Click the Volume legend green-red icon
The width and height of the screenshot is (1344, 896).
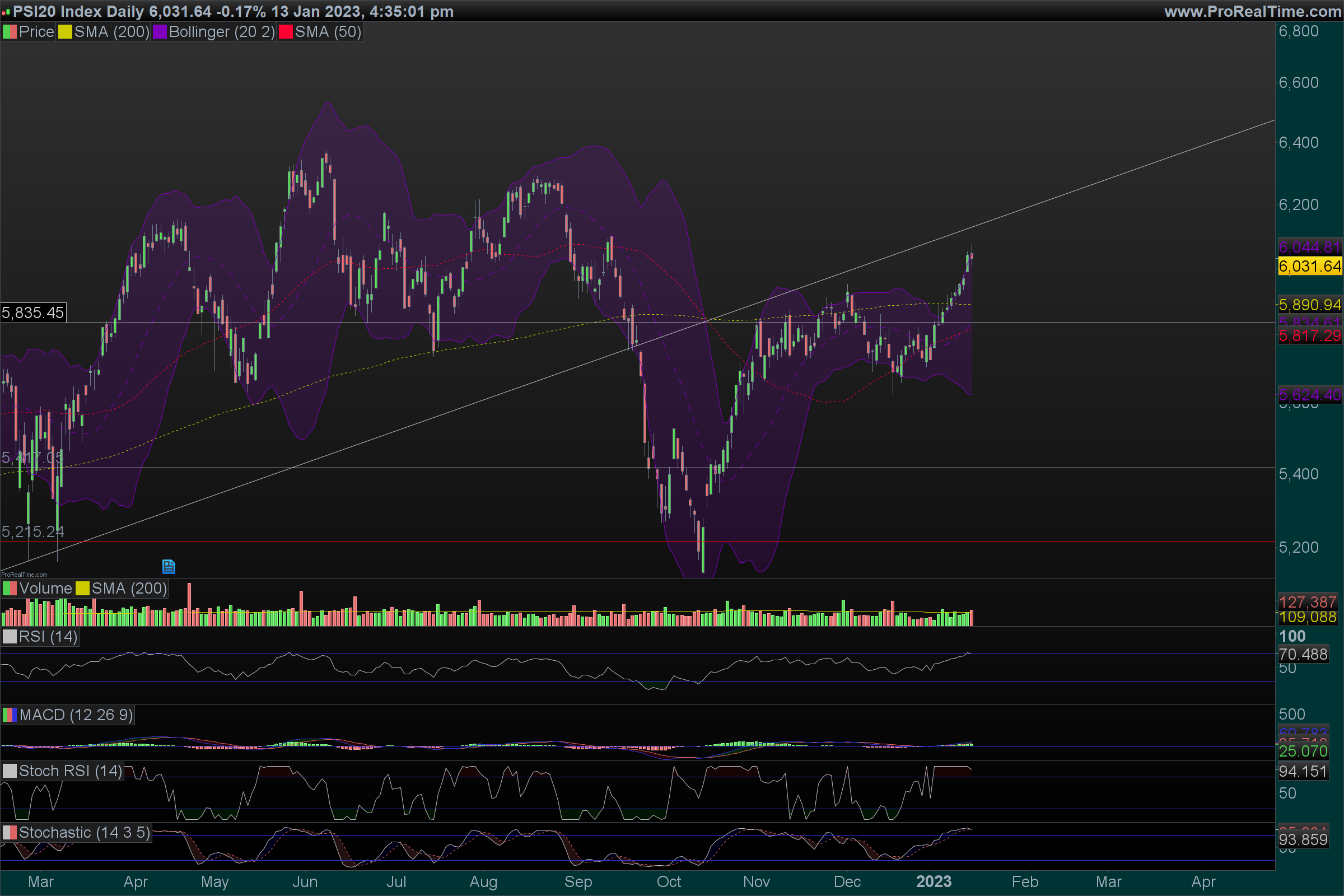click(x=10, y=589)
